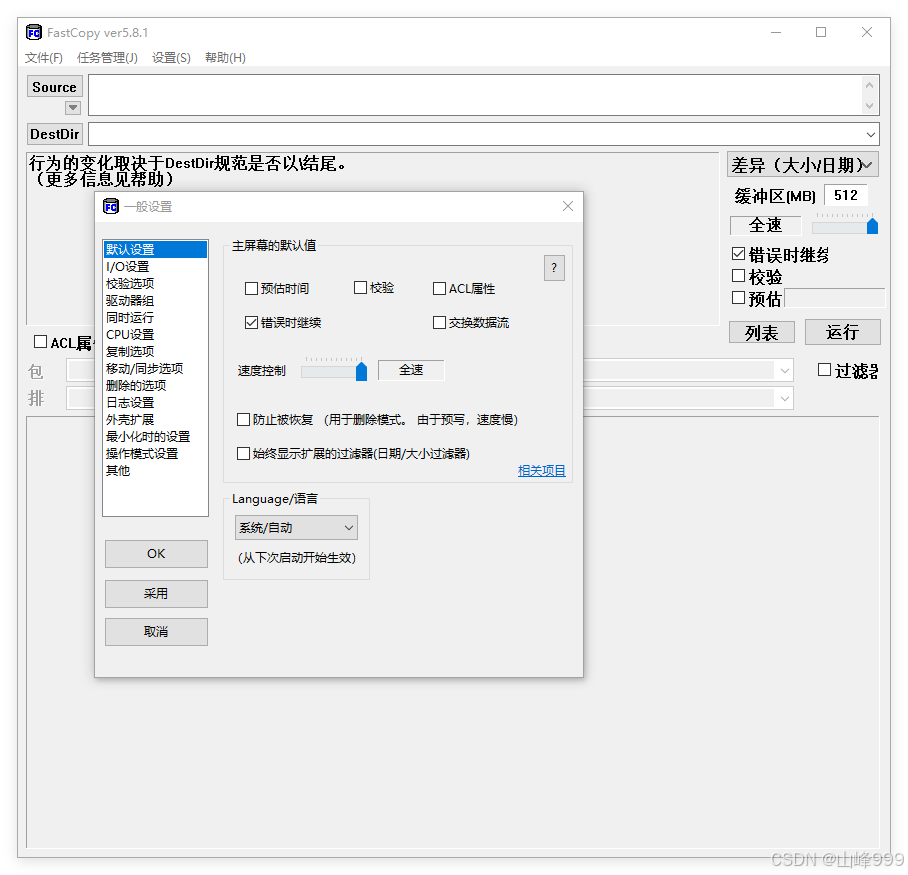Select 复制选项 in settings list

coord(155,352)
